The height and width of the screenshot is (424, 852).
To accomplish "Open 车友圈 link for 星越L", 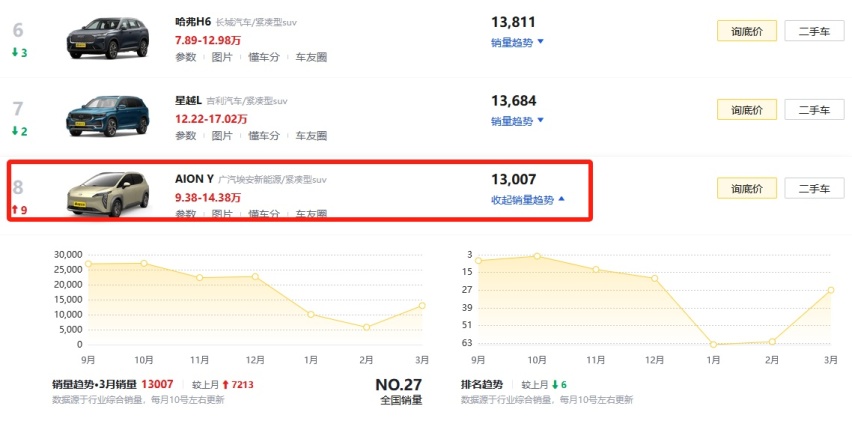I will click(x=311, y=135).
